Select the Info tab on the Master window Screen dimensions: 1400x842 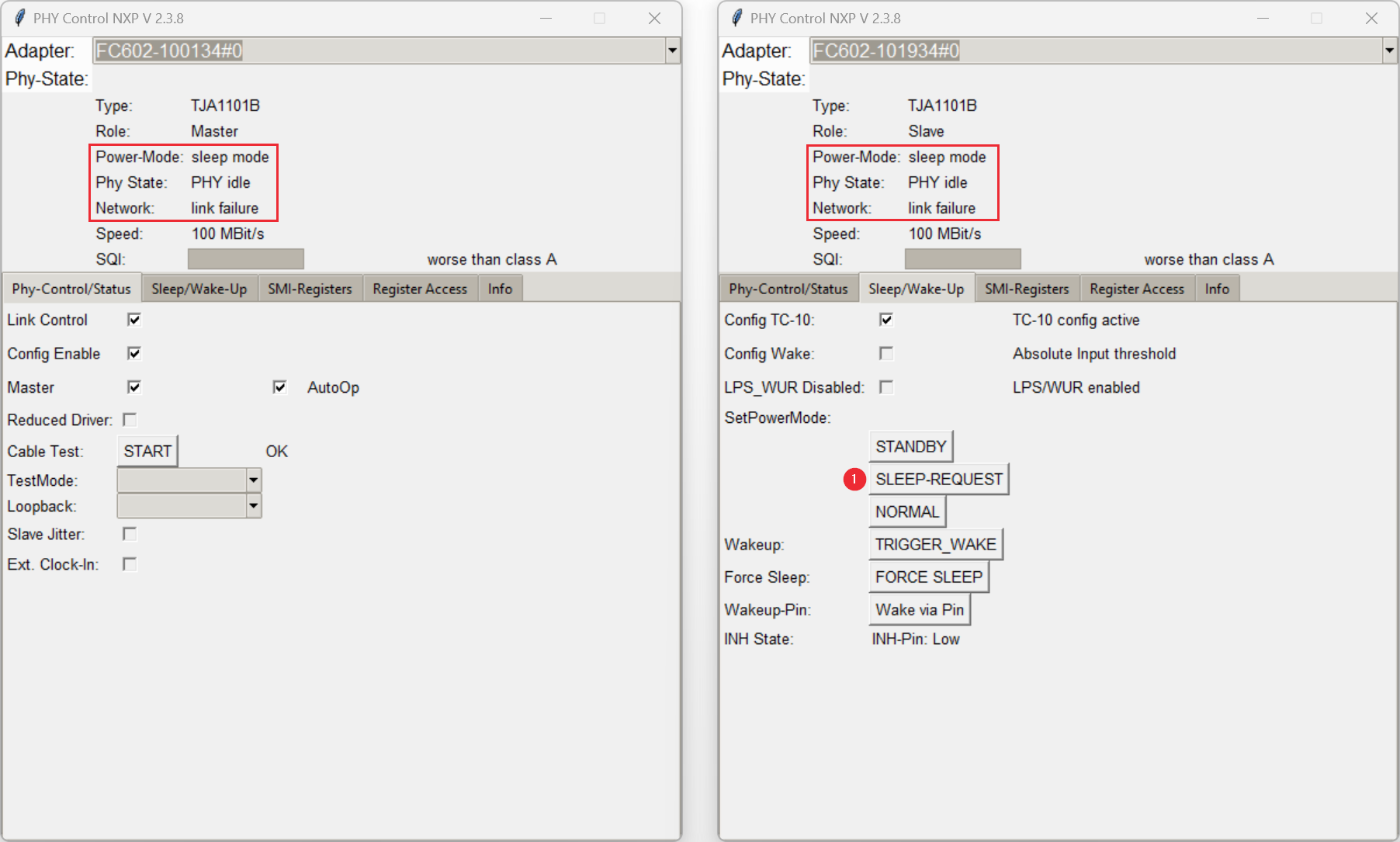click(x=500, y=288)
